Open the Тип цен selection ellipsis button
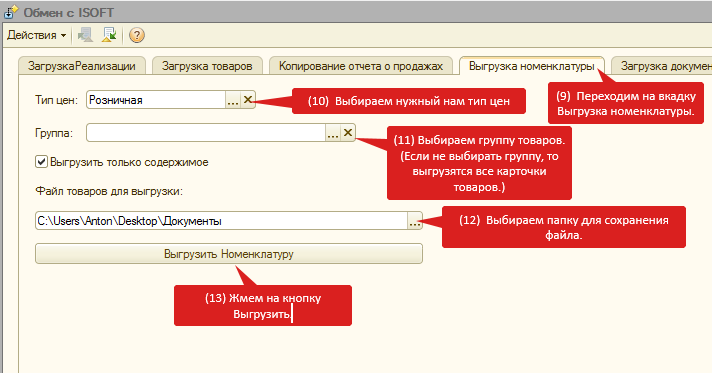This screenshot has height=373, width=712. pyautogui.click(x=233, y=100)
